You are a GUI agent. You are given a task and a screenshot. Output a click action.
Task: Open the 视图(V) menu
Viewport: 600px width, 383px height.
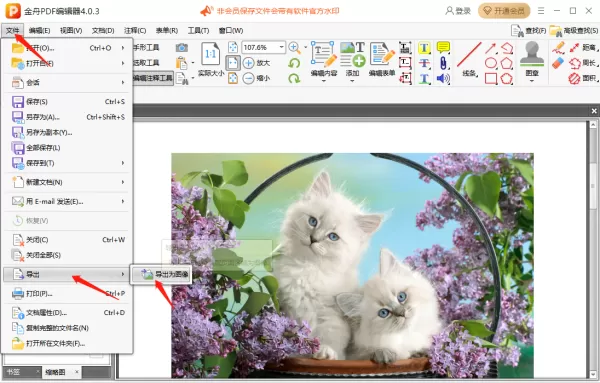(71, 31)
